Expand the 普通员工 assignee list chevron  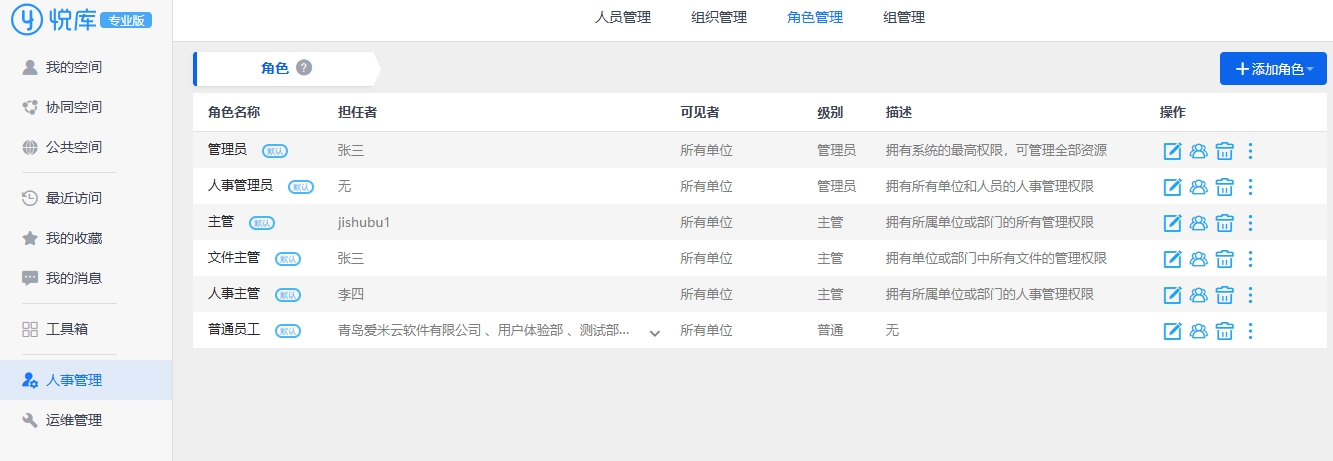pyautogui.click(x=655, y=333)
